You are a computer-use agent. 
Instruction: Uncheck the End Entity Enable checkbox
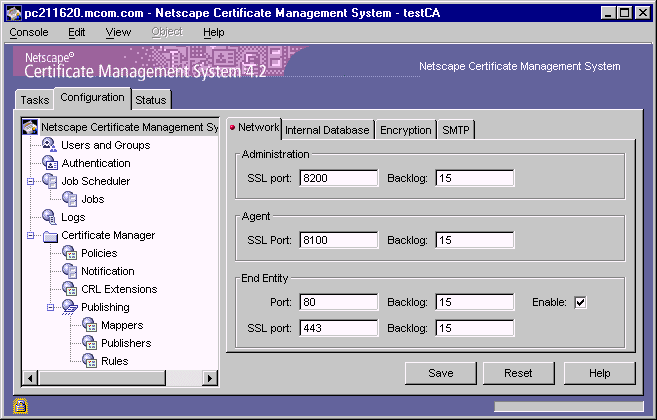[x=580, y=302]
